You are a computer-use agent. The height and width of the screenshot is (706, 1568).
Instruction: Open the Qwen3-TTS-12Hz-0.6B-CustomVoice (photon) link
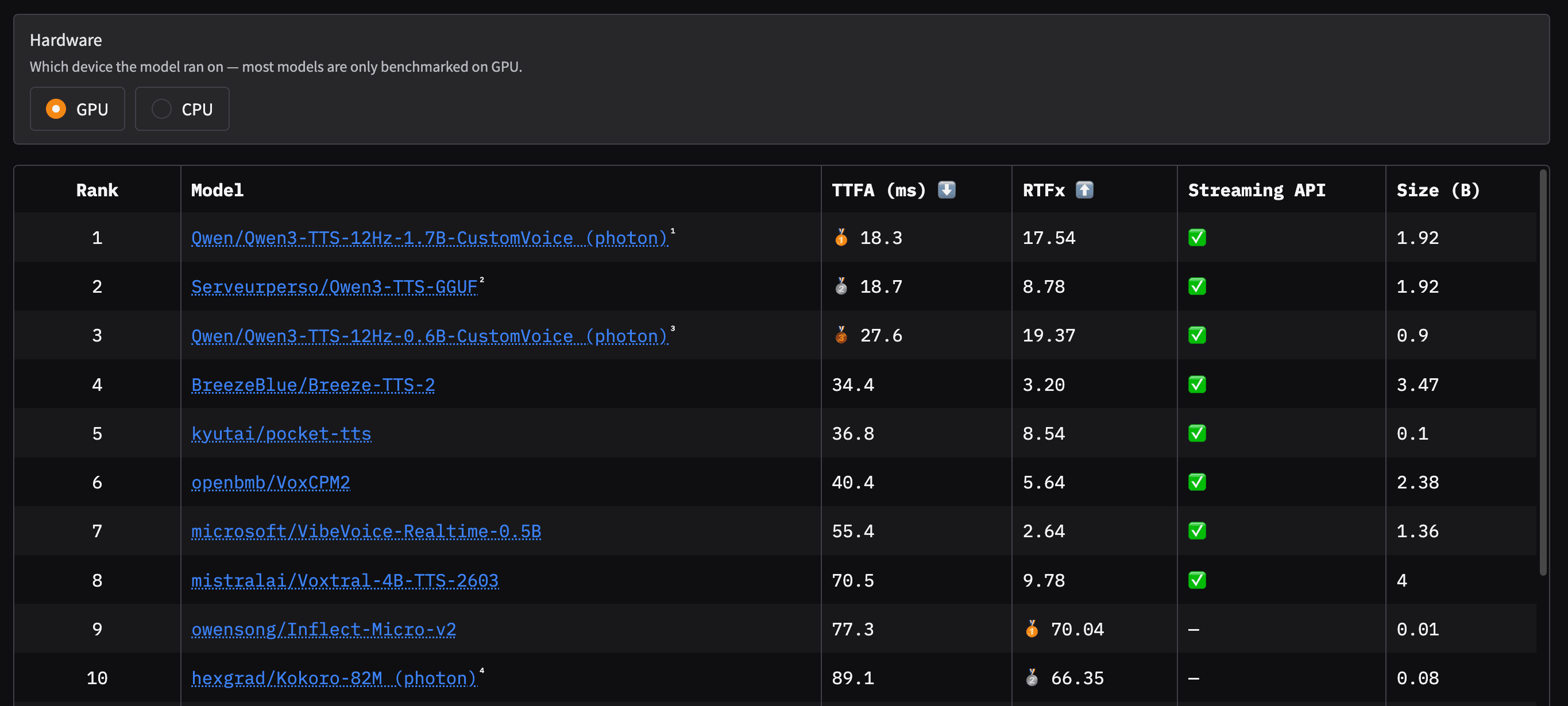click(x=430, y=336)
